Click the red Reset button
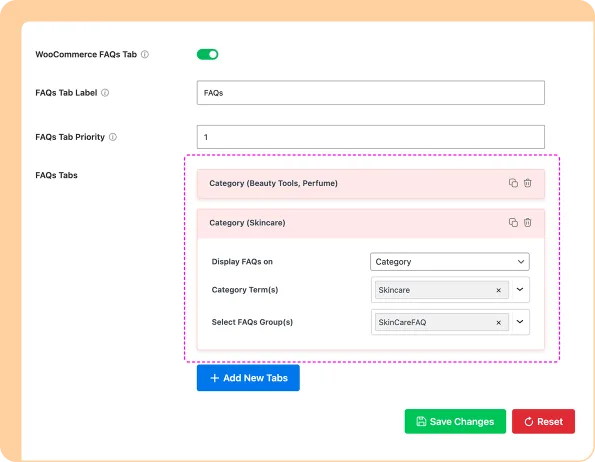 click(x=543, y=421)
